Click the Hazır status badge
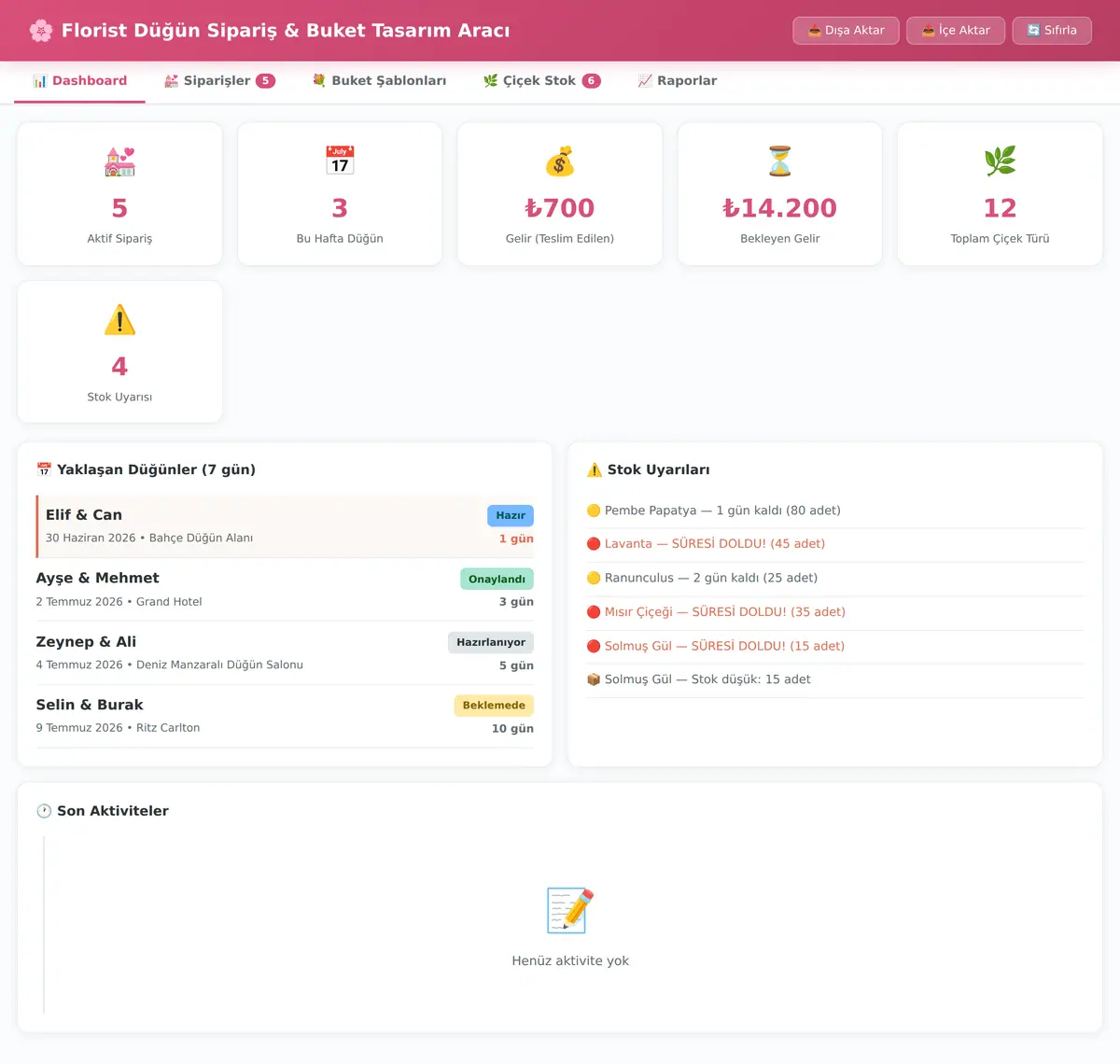 pyautogui.click(x=511, y=515)
